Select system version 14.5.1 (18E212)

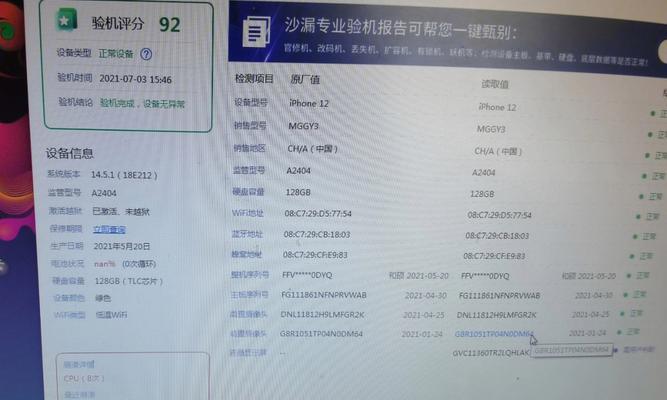124,175
